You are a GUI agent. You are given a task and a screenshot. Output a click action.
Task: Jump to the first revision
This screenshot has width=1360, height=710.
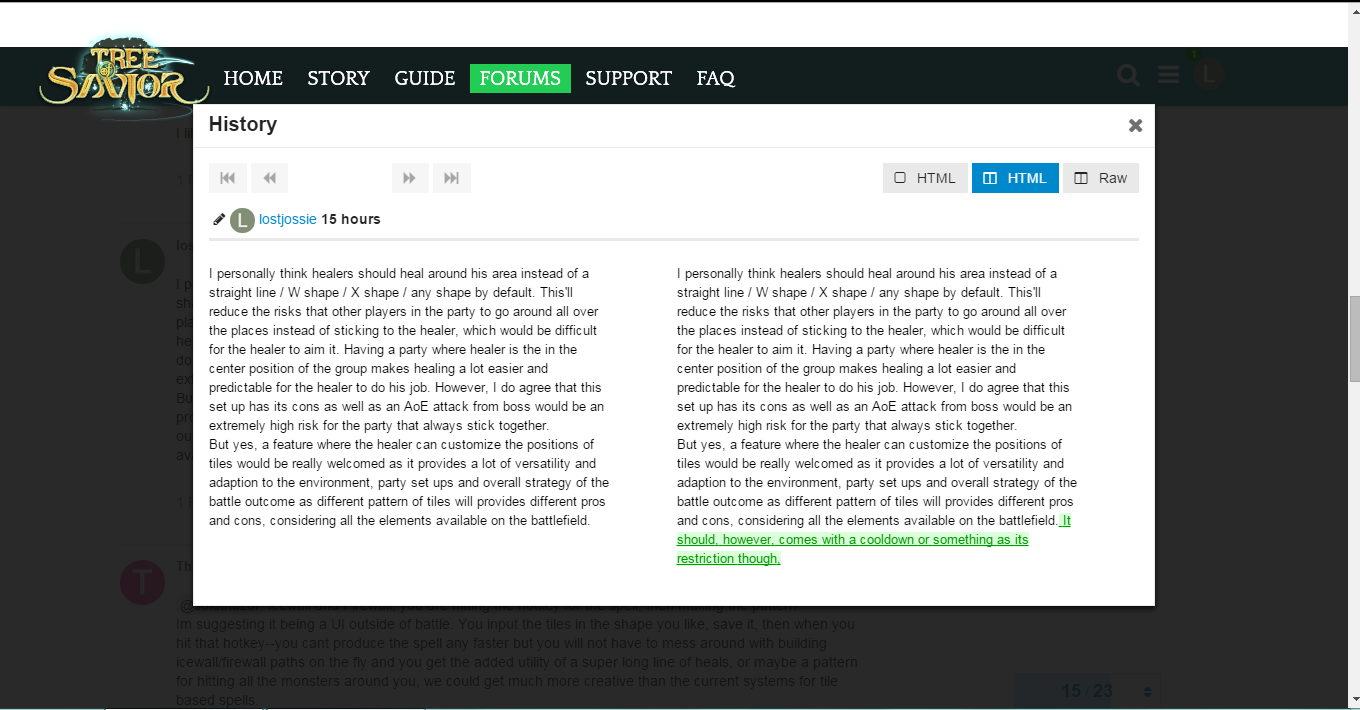(x=227, y=178)
